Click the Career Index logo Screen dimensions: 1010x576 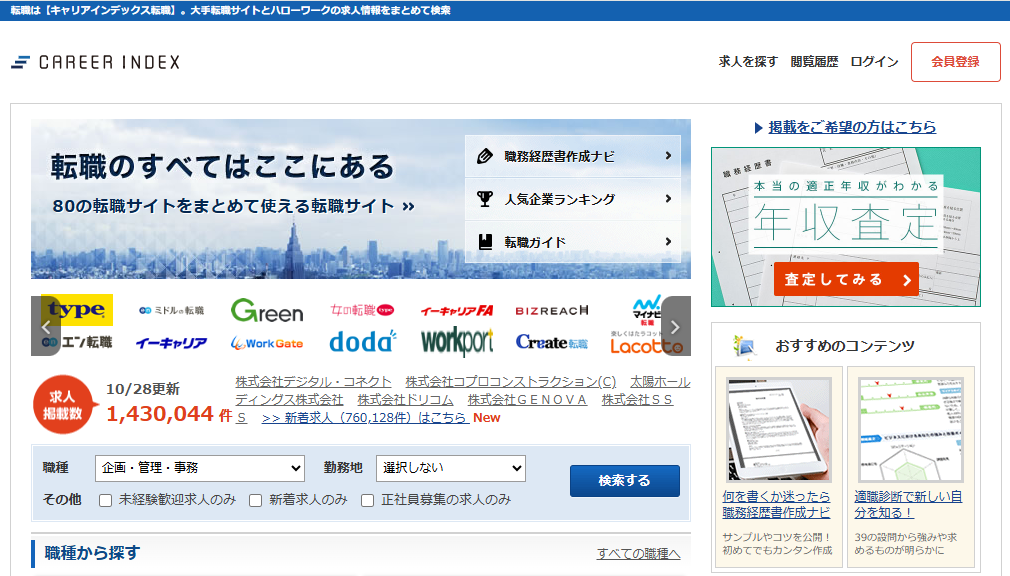[x=96, y=62]
